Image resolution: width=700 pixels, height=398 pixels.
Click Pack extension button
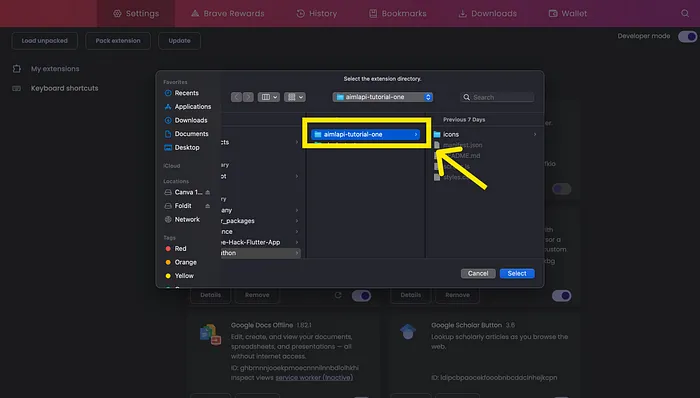(x=118, y=41)
